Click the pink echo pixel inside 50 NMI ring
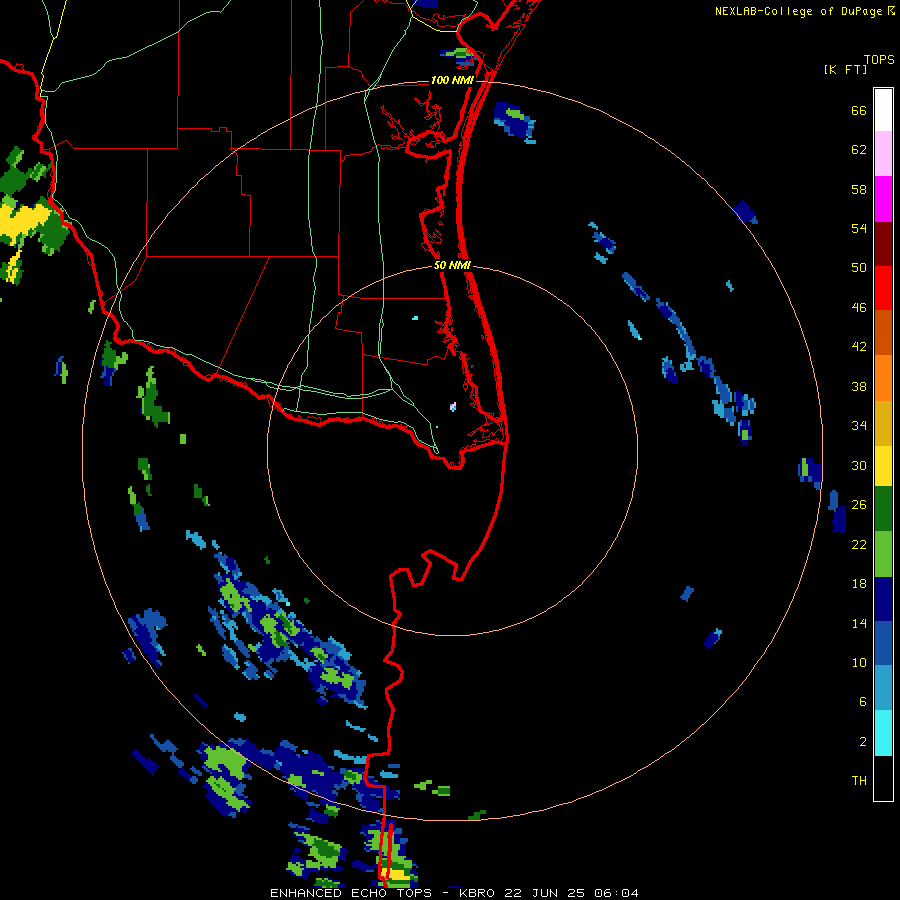 (453, 407)
